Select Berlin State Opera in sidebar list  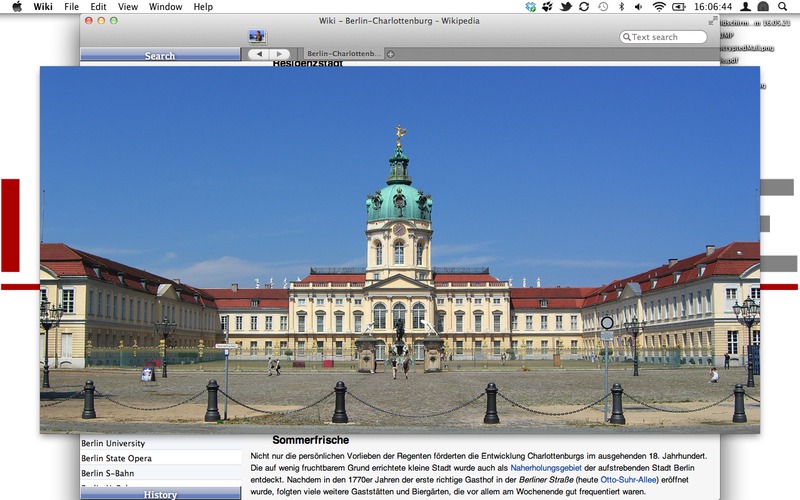pos(117,458)
